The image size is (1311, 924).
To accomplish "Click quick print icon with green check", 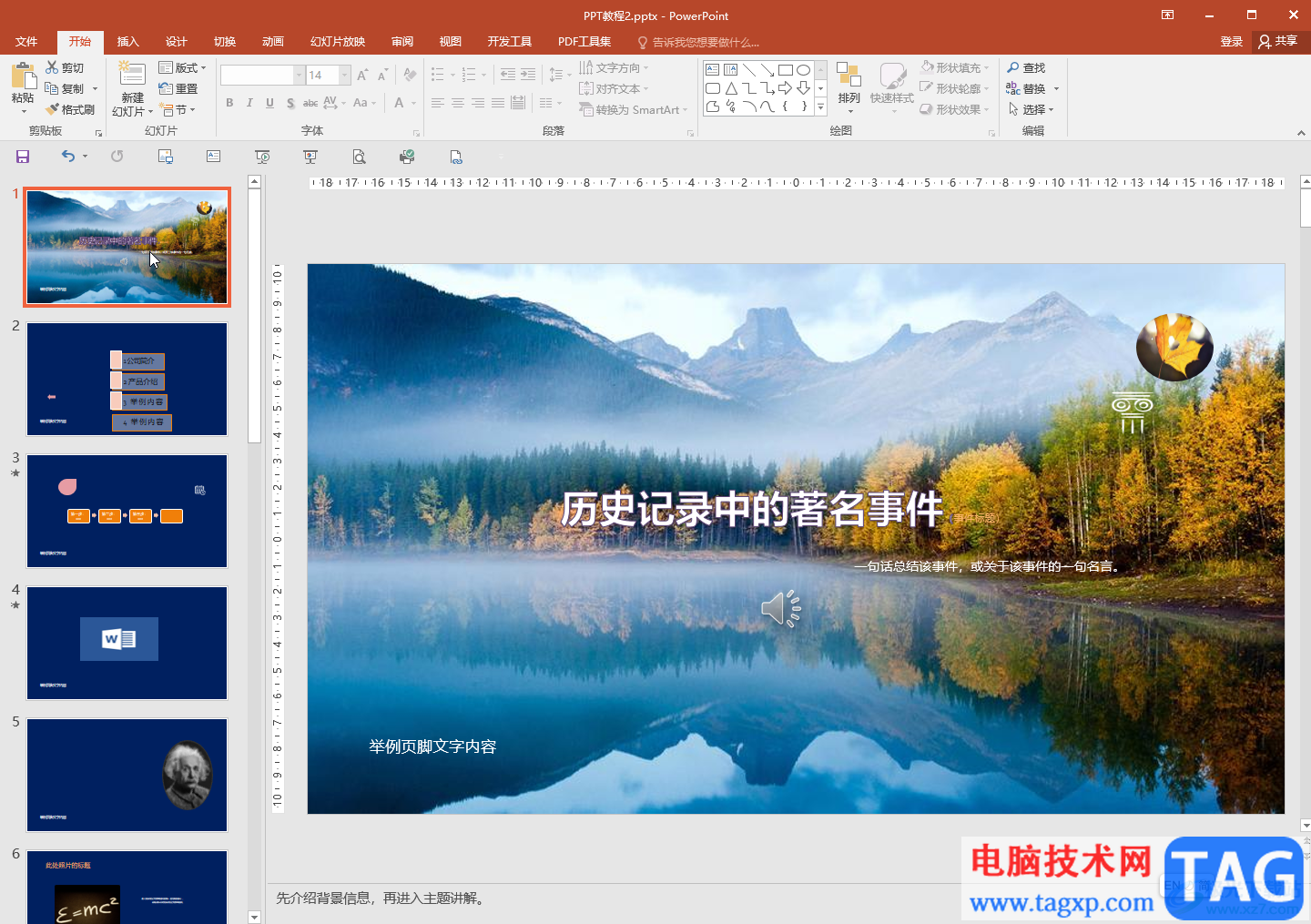I will [x=407, y=157].
